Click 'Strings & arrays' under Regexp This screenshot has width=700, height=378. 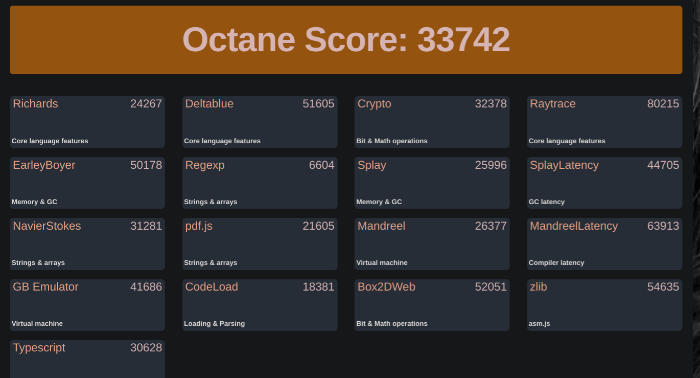tap(210, 202)
